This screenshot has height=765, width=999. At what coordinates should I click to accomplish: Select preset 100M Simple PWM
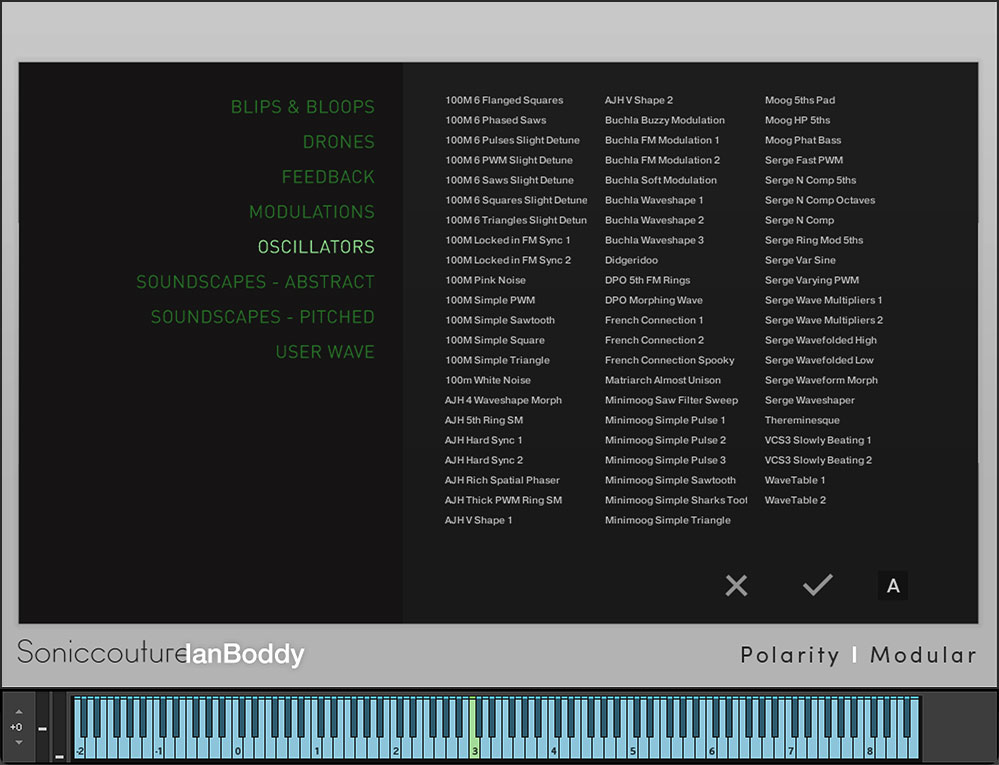490,300
